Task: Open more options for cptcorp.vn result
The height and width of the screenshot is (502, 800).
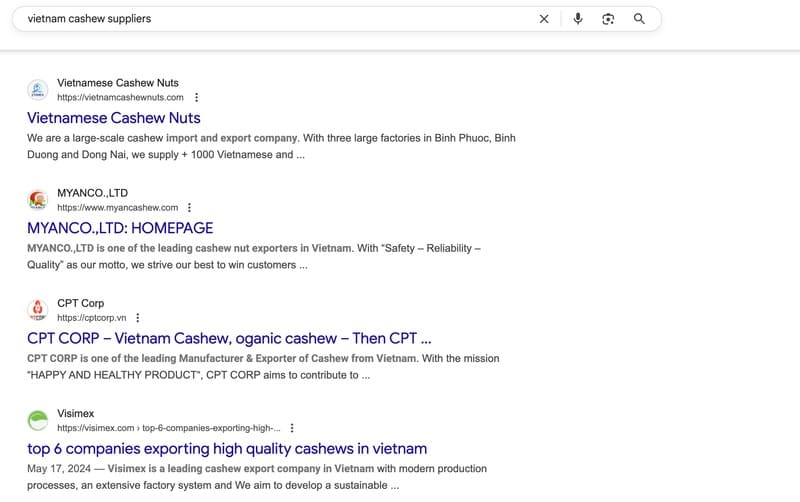Action: point(138,318)
